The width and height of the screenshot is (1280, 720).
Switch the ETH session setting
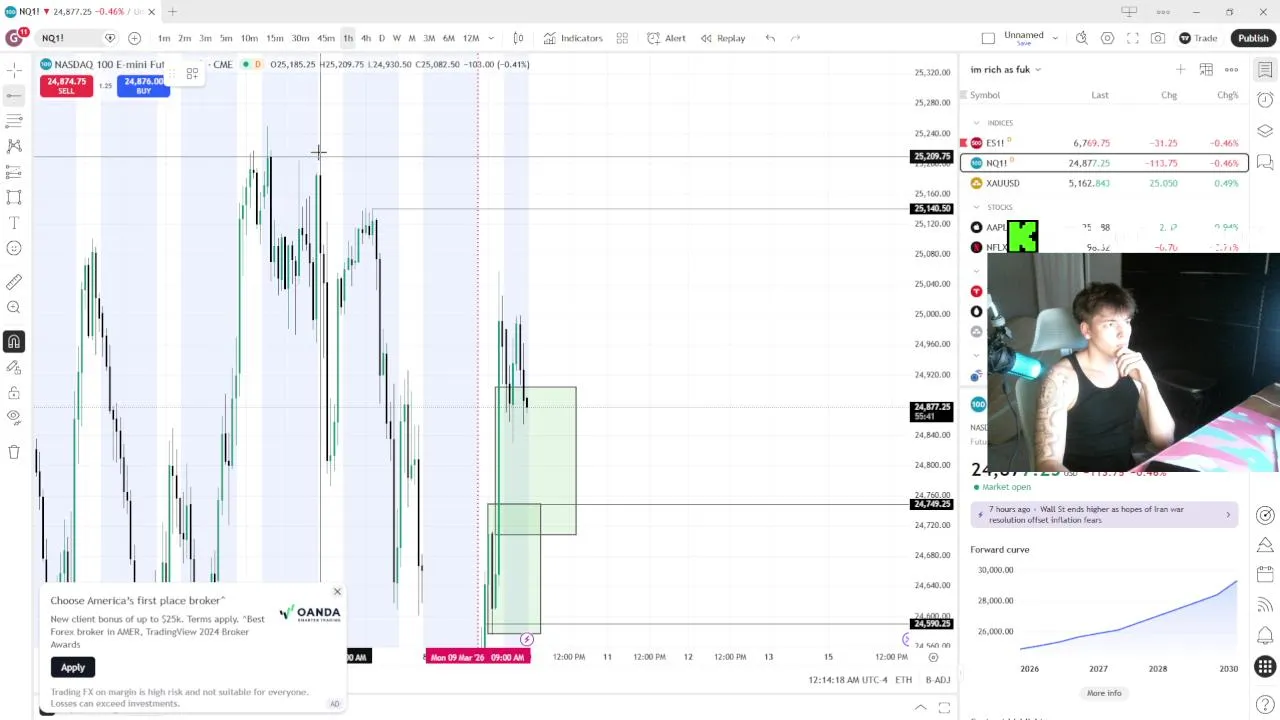tap(903, 680)
